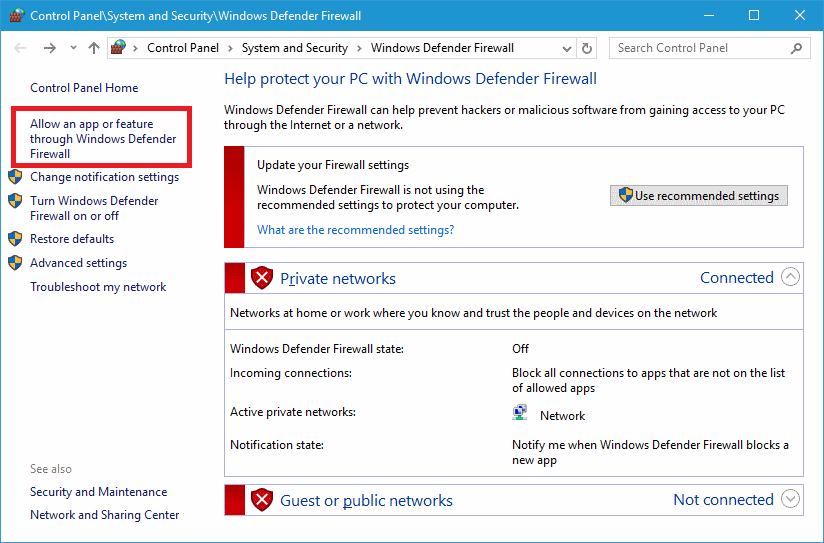This screenshot has height=543, width=824.
Task: Click the Forward navigation arrow
Action: [49, 48]
